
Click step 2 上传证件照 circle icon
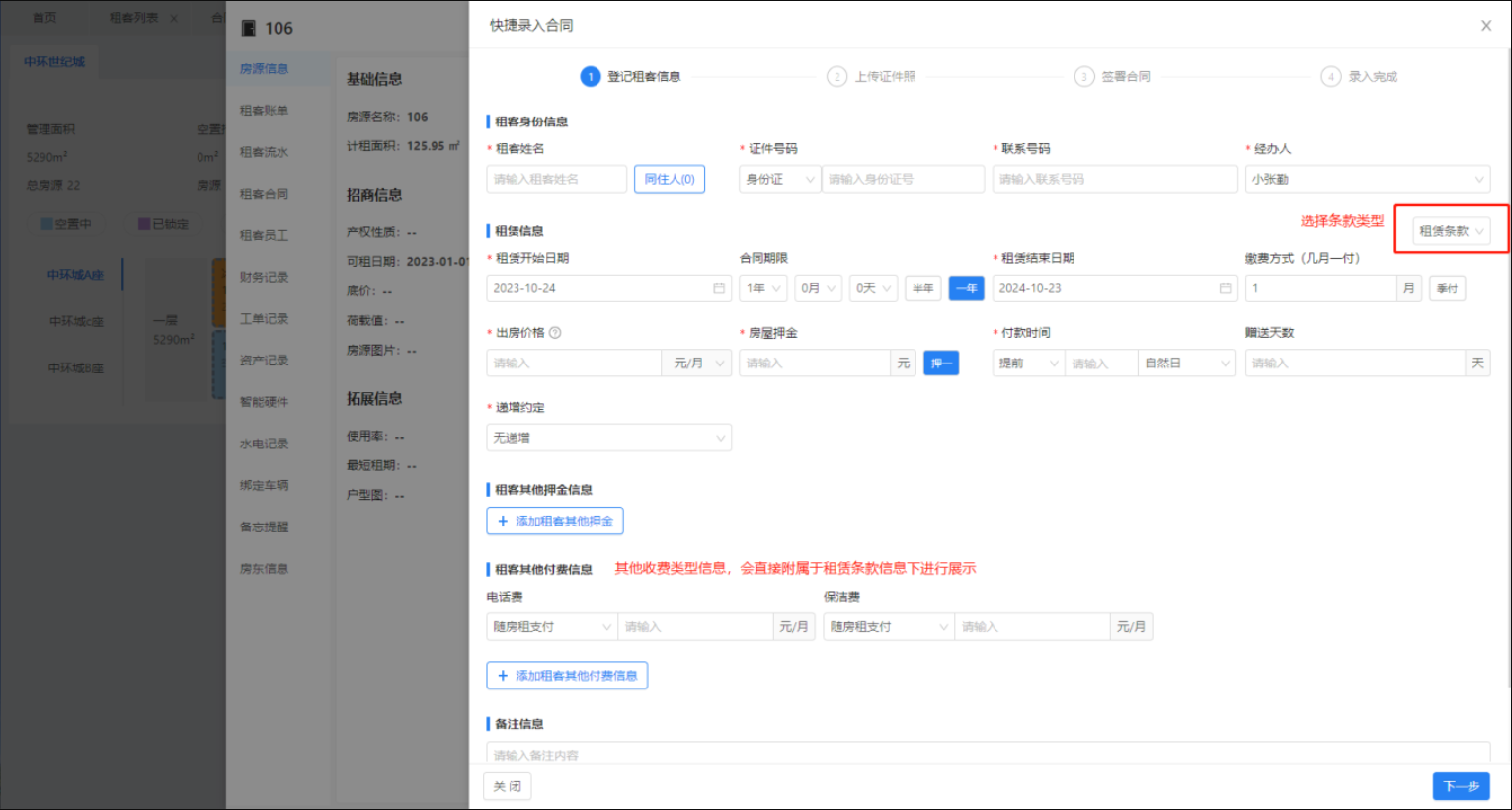click(836, 77)
